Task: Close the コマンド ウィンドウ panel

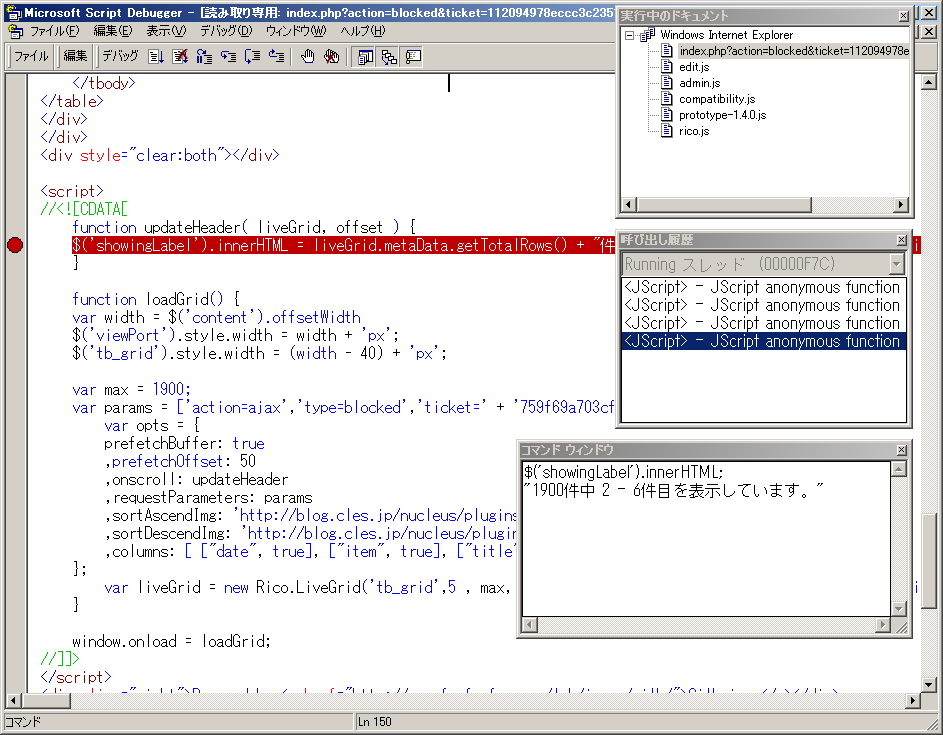Action: (902, 450)
